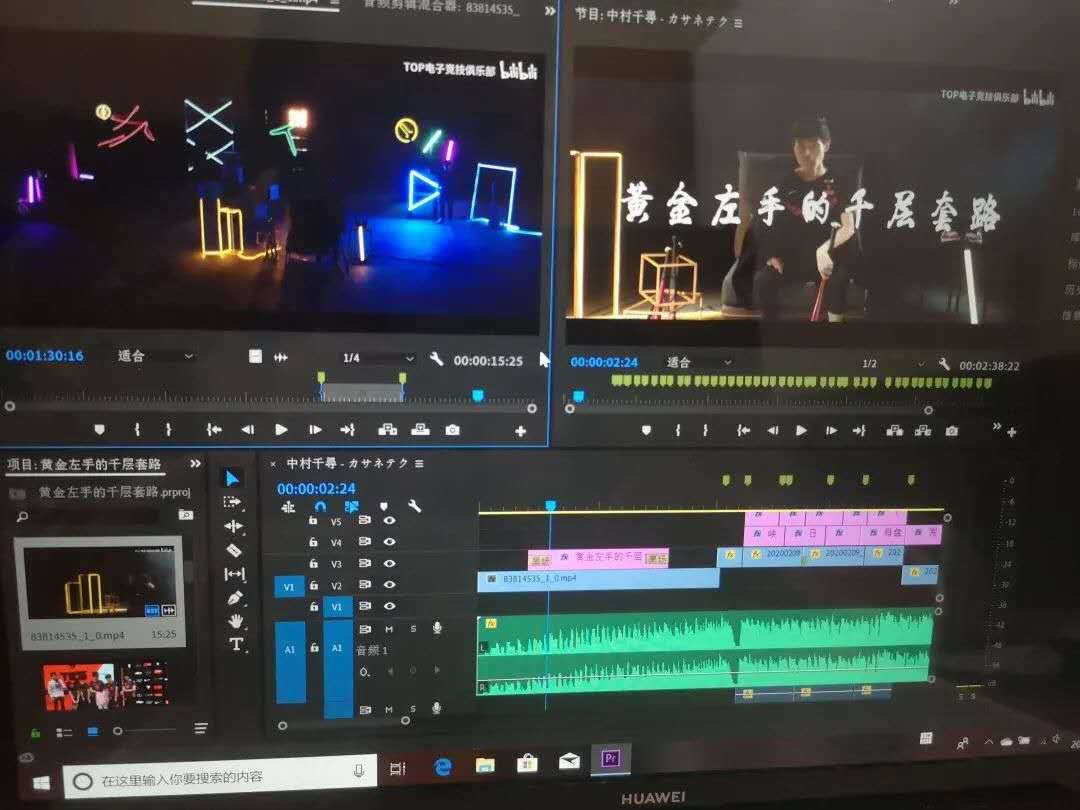Open Source monitor 1/4 resolution dropdown
1080x810 pixels.
pos(378,358)
